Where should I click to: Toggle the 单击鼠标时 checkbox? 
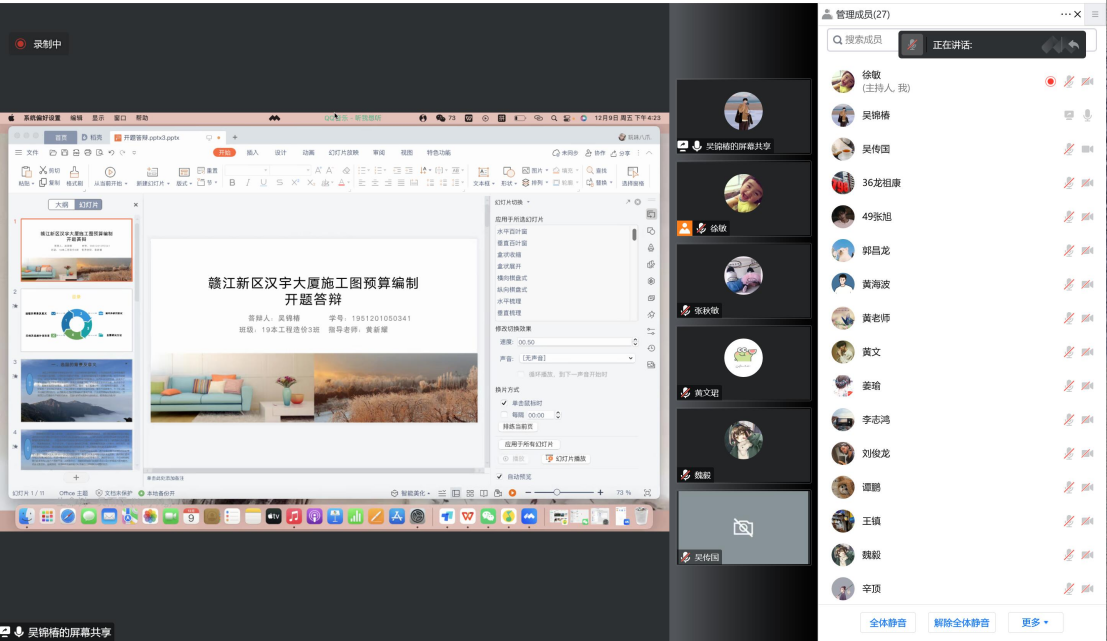(504, 402)
